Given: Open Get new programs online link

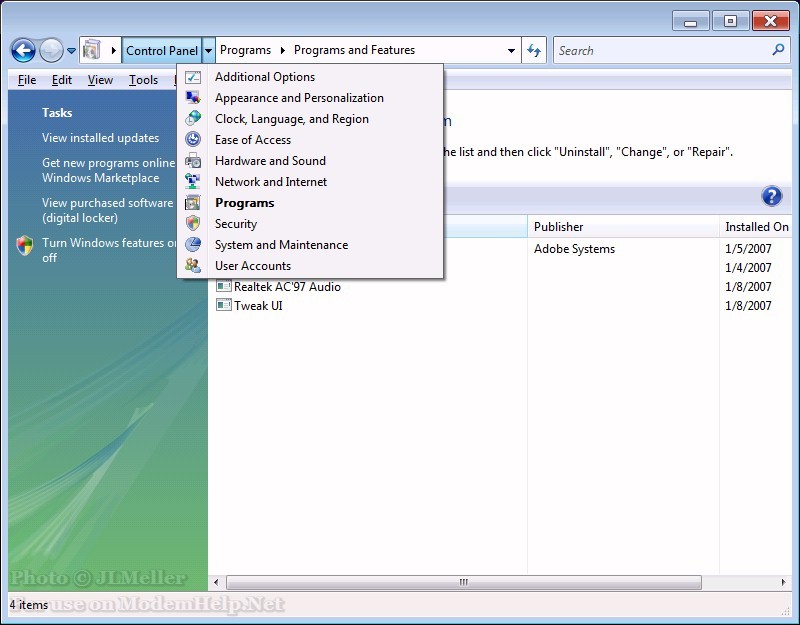Looking at the screenshot, I should pos(109,170).
